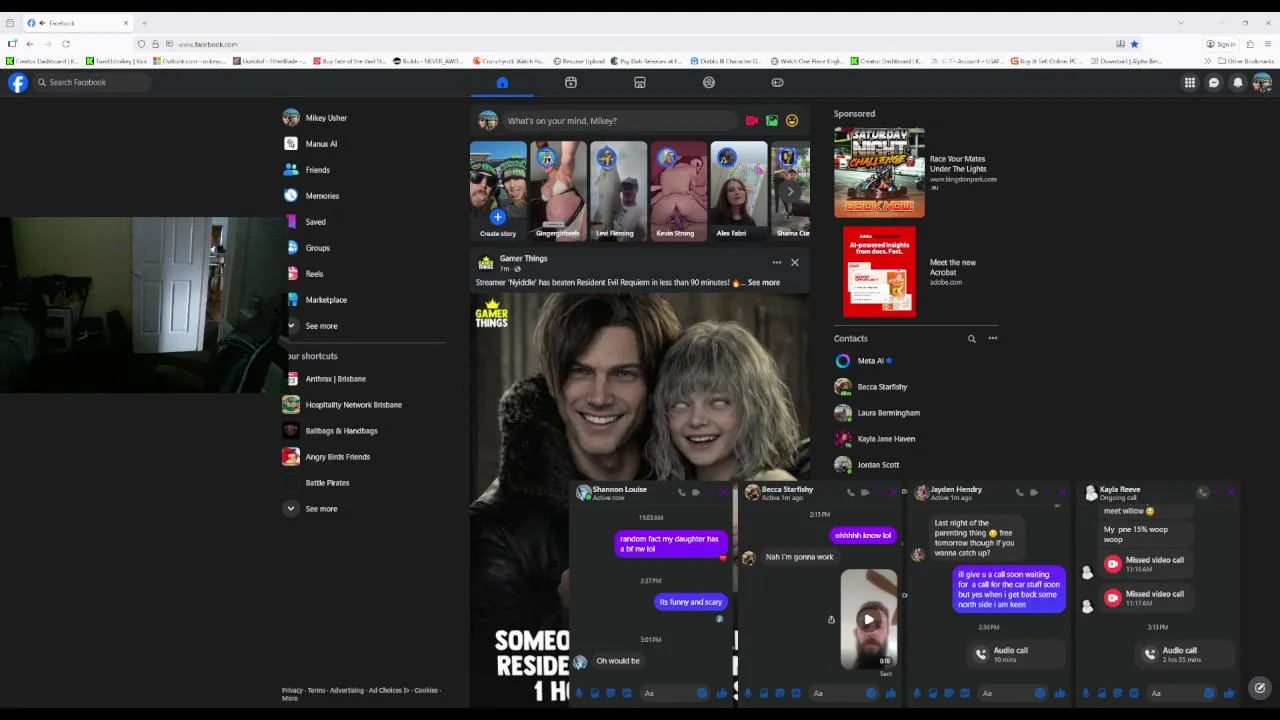Show more bookmarks with the overflow chevron
This screenshot has width=1280, height=720.
pyautogui.click(x=1208, y=61)
